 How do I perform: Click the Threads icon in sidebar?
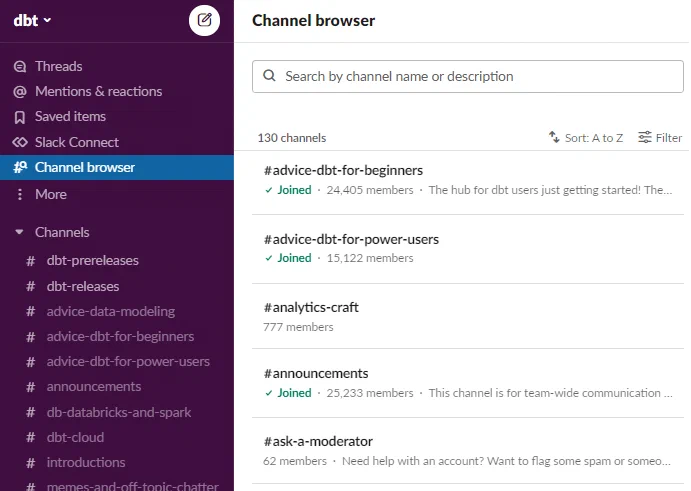[20, 67]
